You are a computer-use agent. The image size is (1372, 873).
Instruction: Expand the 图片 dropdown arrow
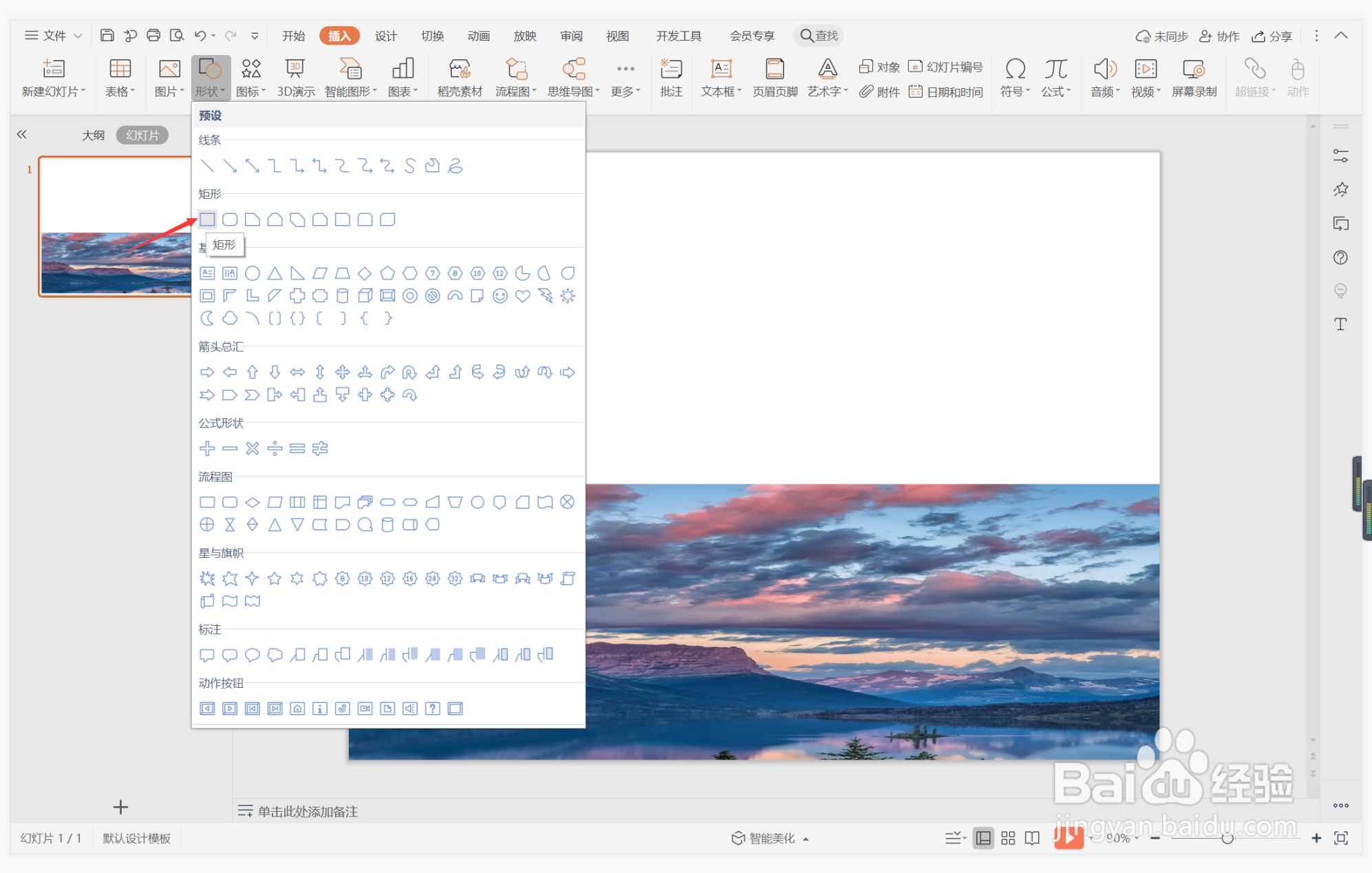182,91
